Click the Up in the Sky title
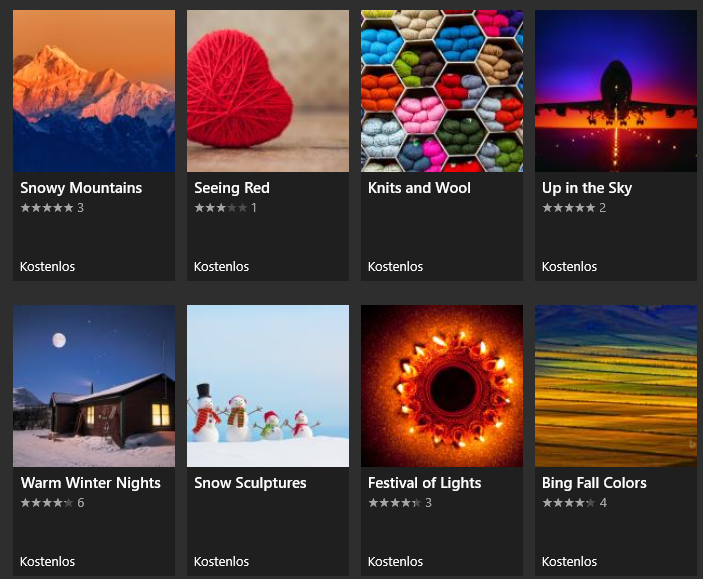This screenshot has width=703, height=579. 587,188
